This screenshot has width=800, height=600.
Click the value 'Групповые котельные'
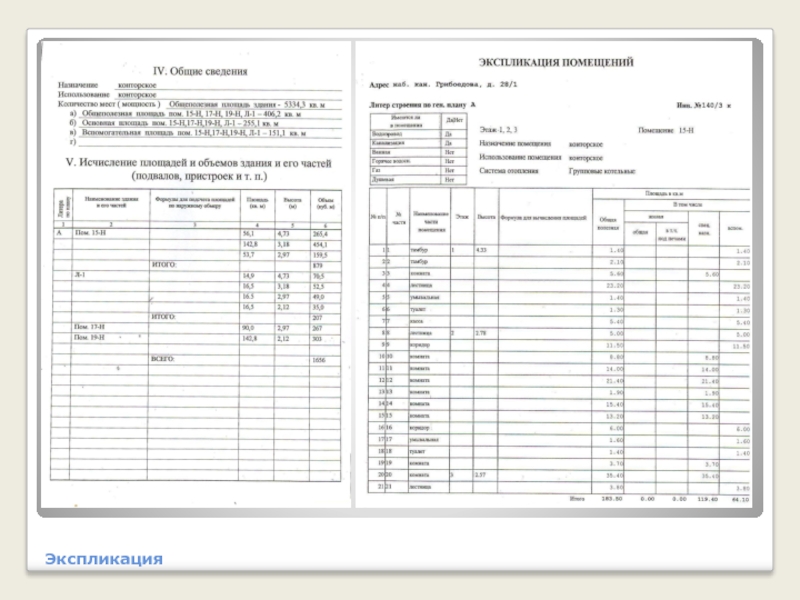pyautogui.click(x=602, y=171)
